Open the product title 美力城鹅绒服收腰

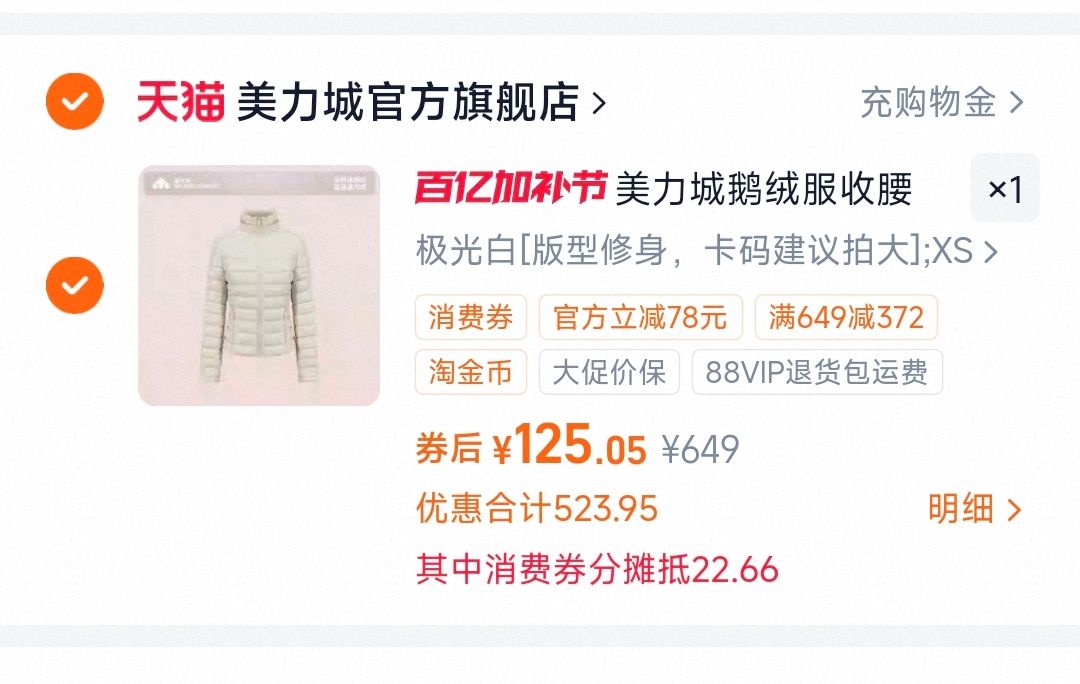[764, 189]
